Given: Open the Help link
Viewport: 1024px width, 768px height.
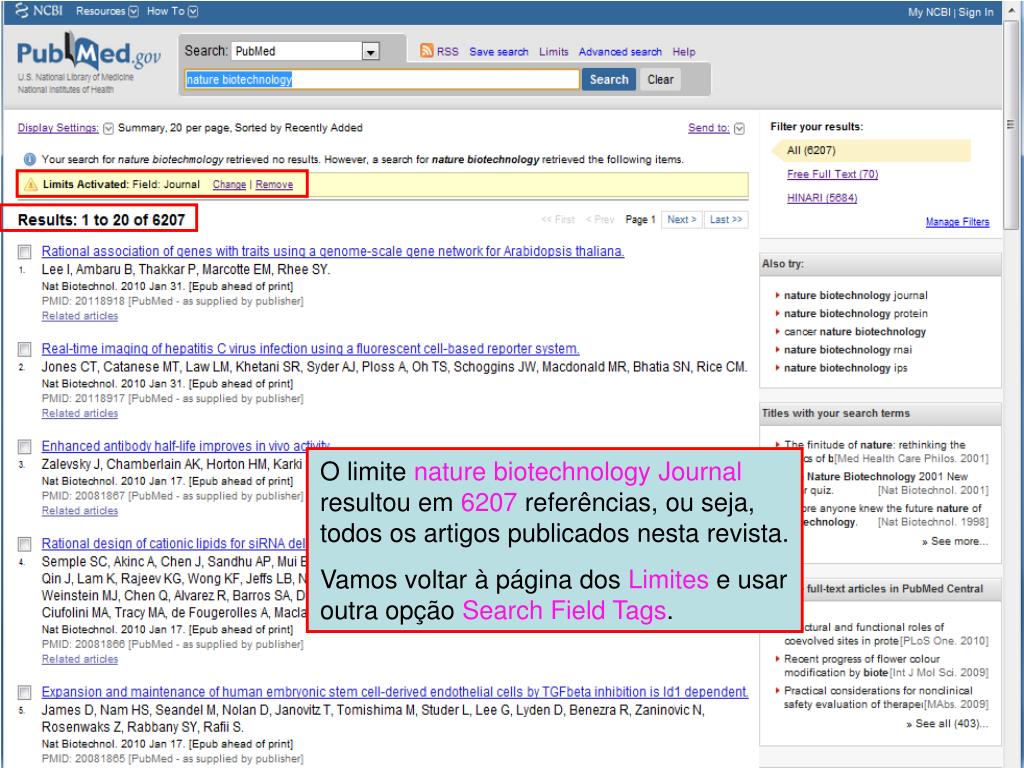Looking at the screenshot, I should [x=684, y=52].
